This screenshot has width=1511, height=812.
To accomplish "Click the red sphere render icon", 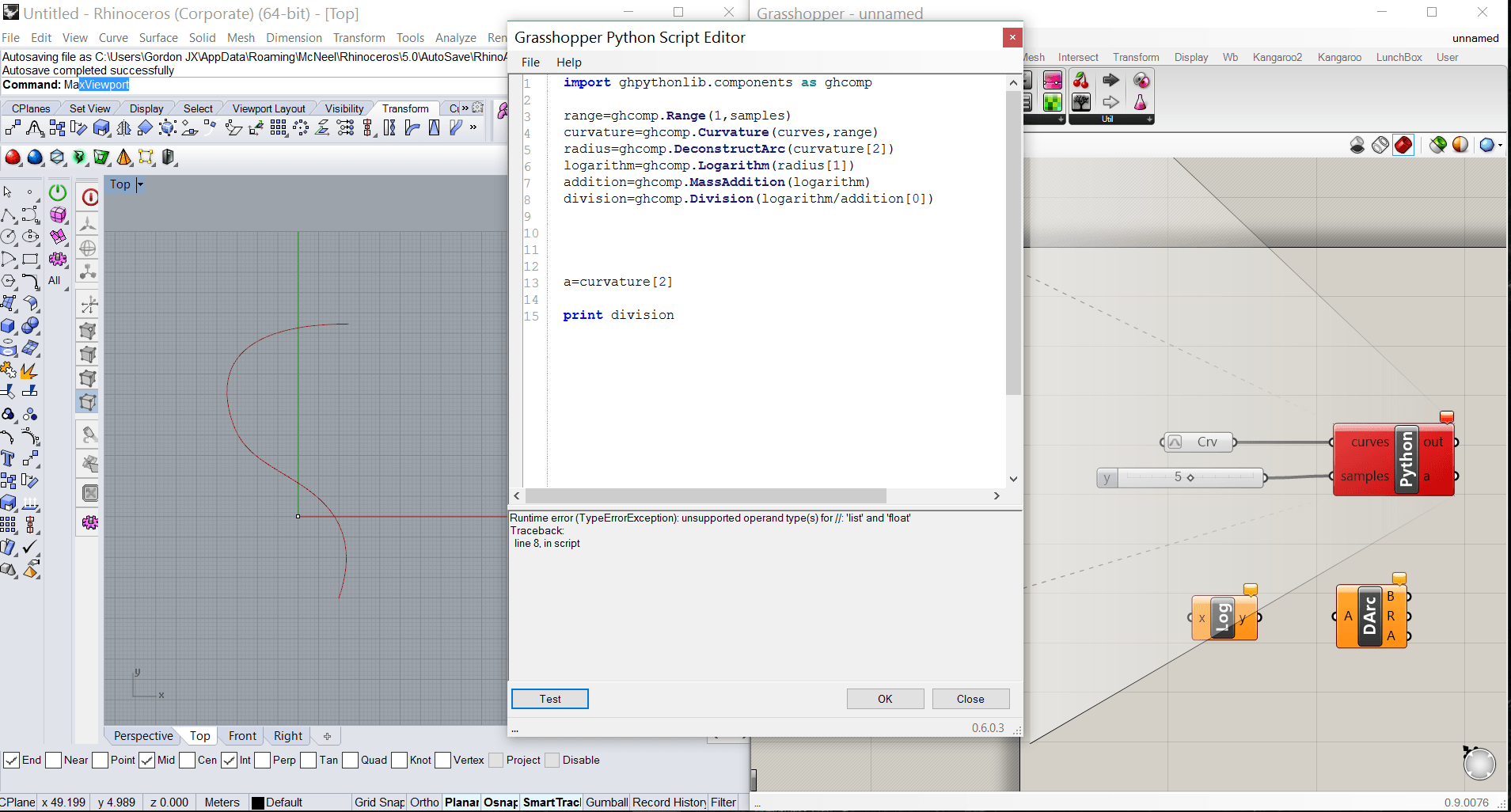I will tap(13, 157).
